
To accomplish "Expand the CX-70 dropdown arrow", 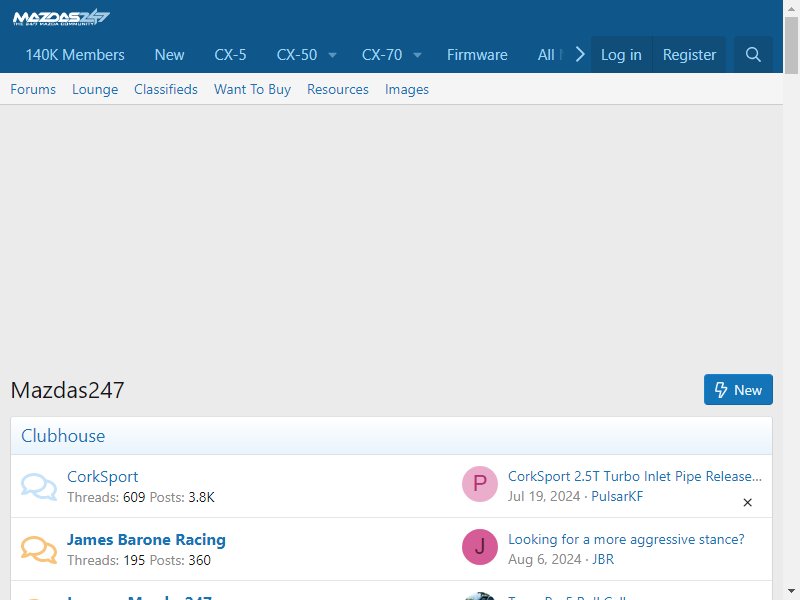I will (x=417, y=55).
